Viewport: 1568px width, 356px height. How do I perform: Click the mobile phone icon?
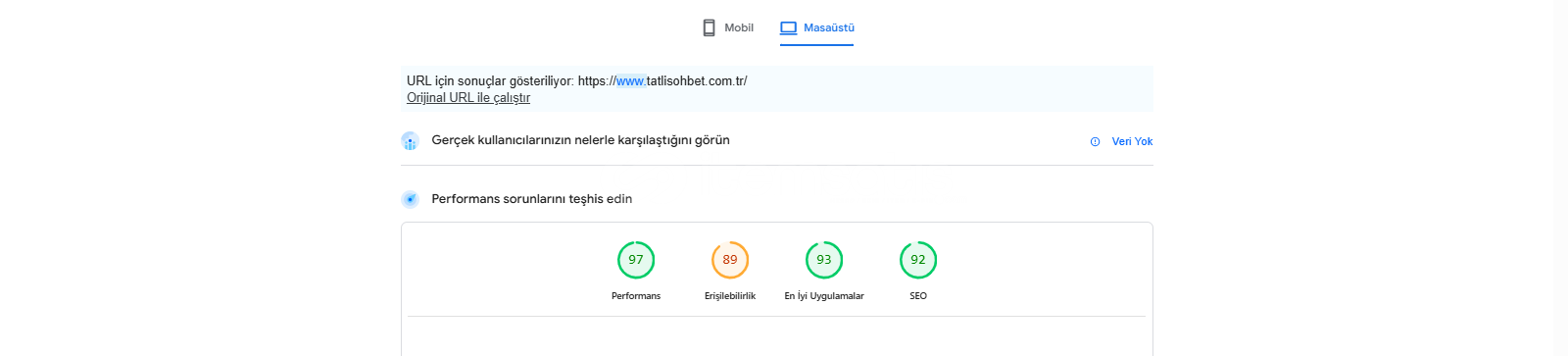pos(709,27)
